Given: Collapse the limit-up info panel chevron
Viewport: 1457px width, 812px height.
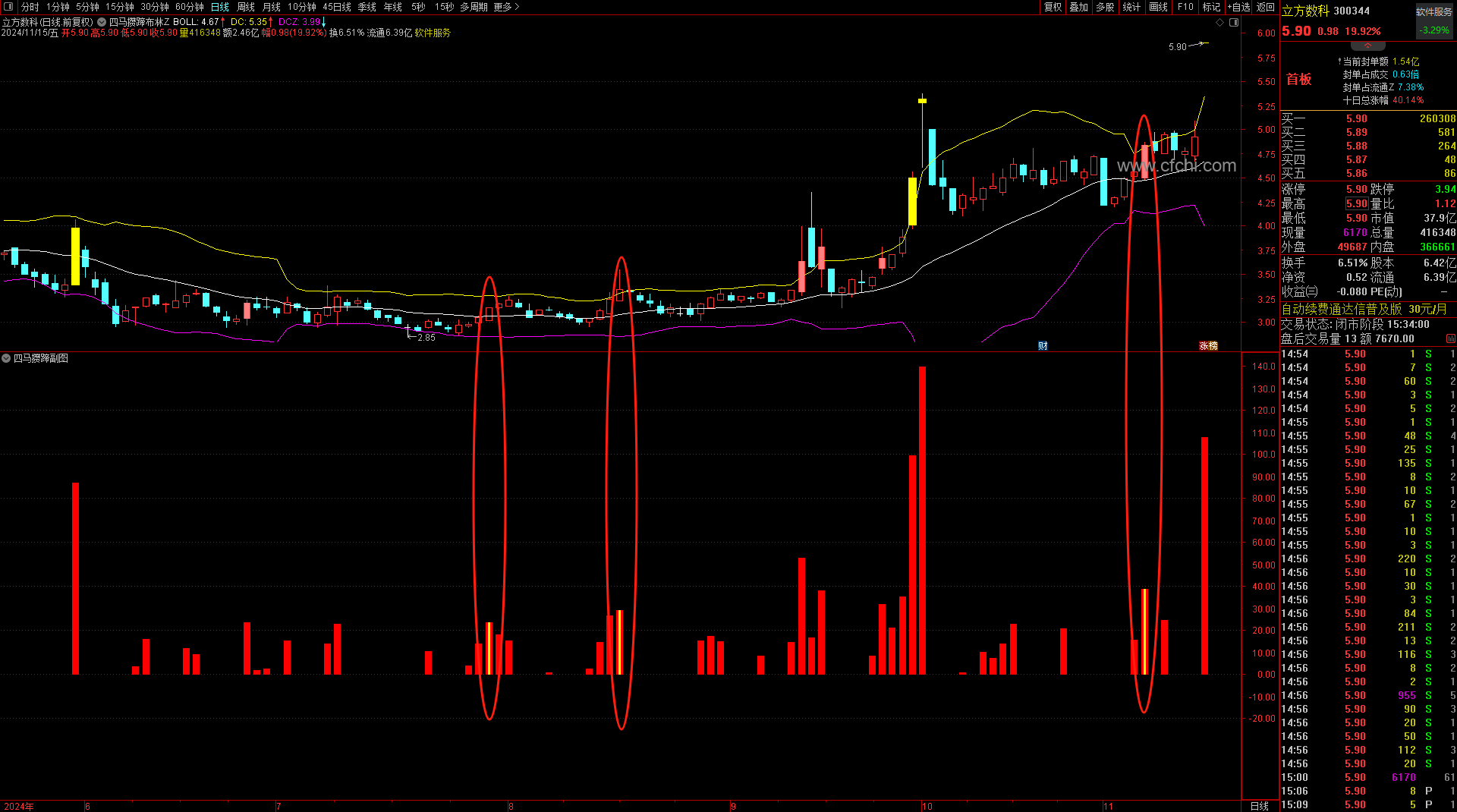Looking at the screenshot, I should pyautogui.click(x=1368, y=46).
